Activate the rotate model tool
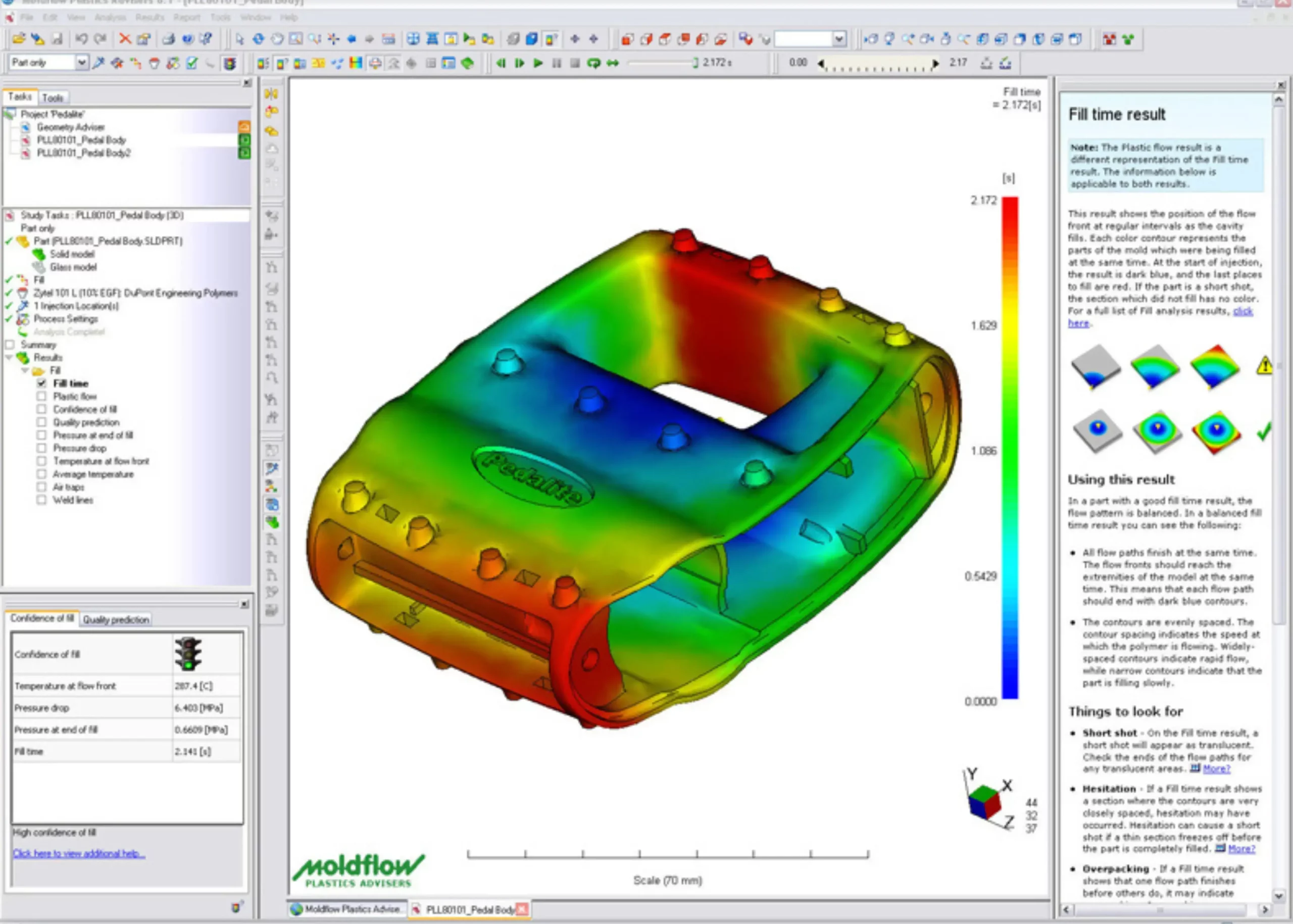The height and width of the screenshot is (924, 1293). coord(258,39)
